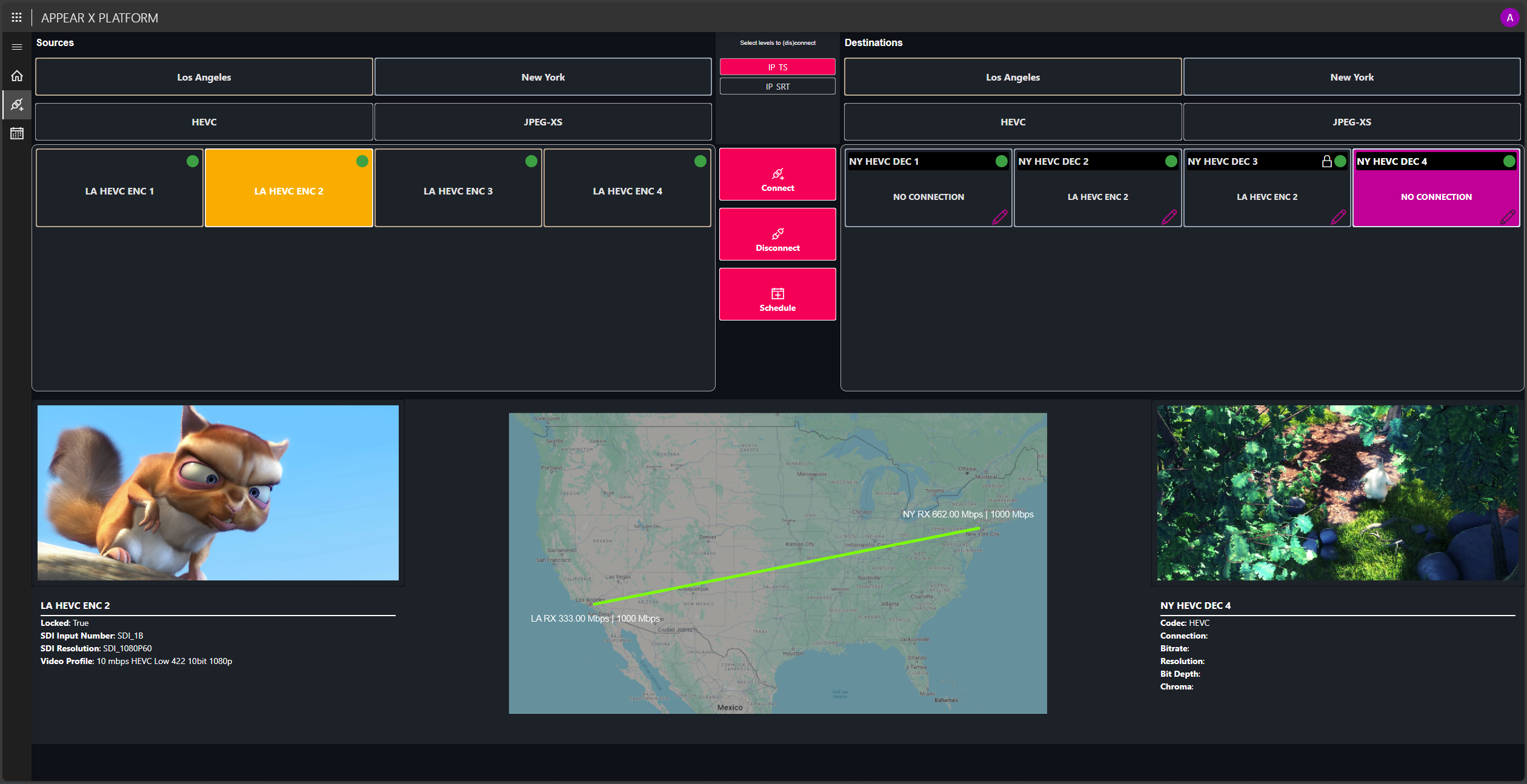Click the green LA–NY link line on map

click(x=787, y=566)
